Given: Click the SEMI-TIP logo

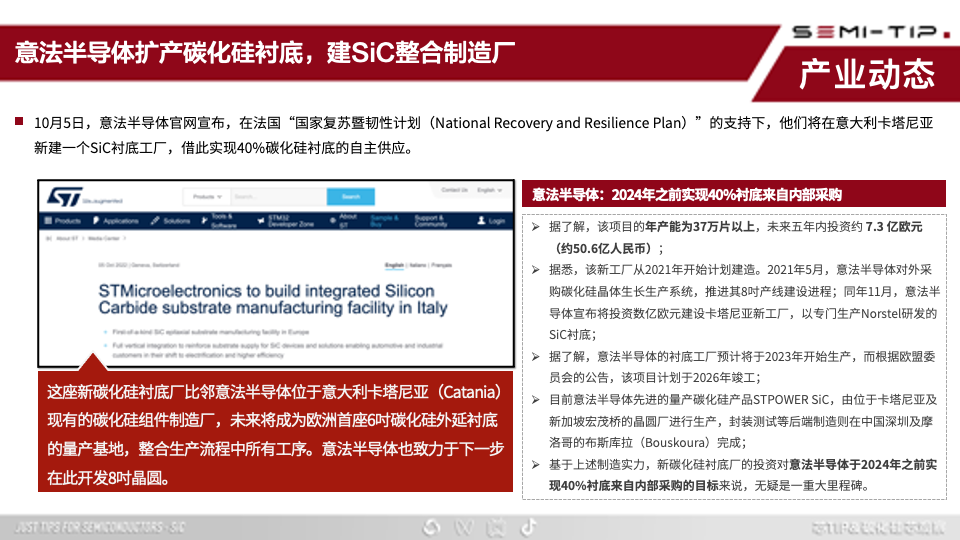Looking at the screenshot, I should pos(870,32).
